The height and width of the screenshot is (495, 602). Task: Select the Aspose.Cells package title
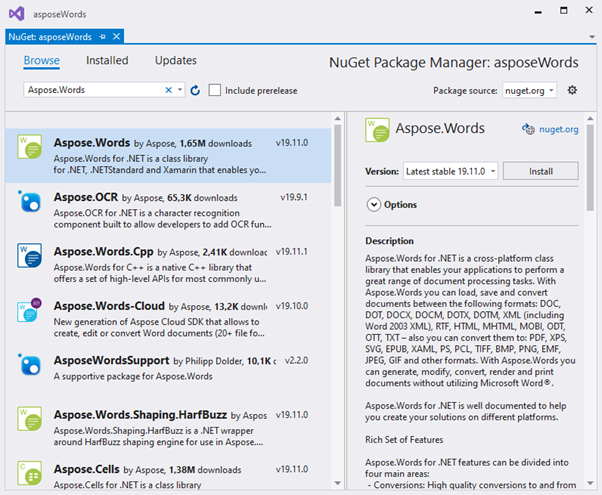click(x=87, y=469)
